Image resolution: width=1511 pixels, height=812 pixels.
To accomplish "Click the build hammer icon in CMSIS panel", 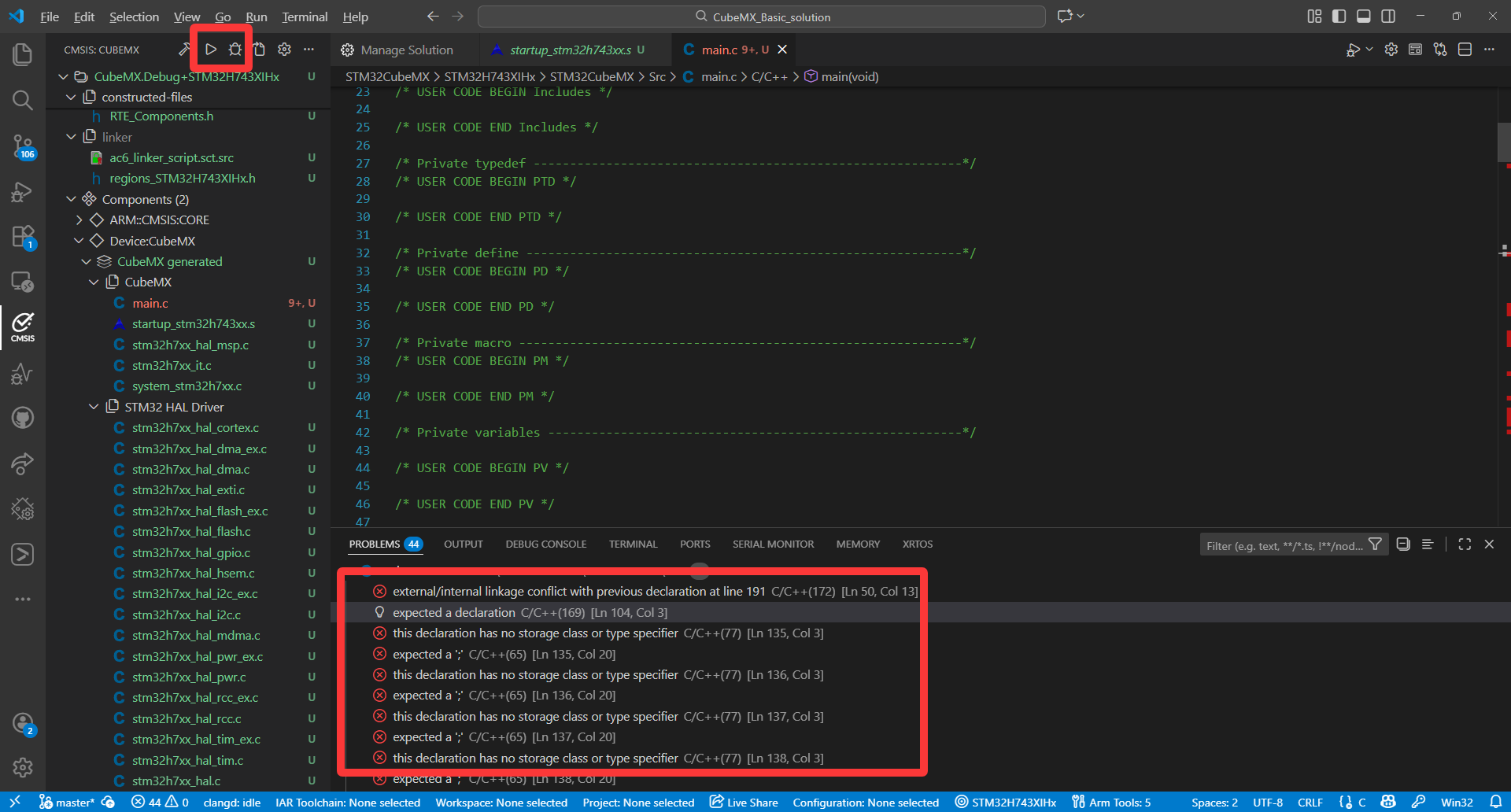I will 184,50.
